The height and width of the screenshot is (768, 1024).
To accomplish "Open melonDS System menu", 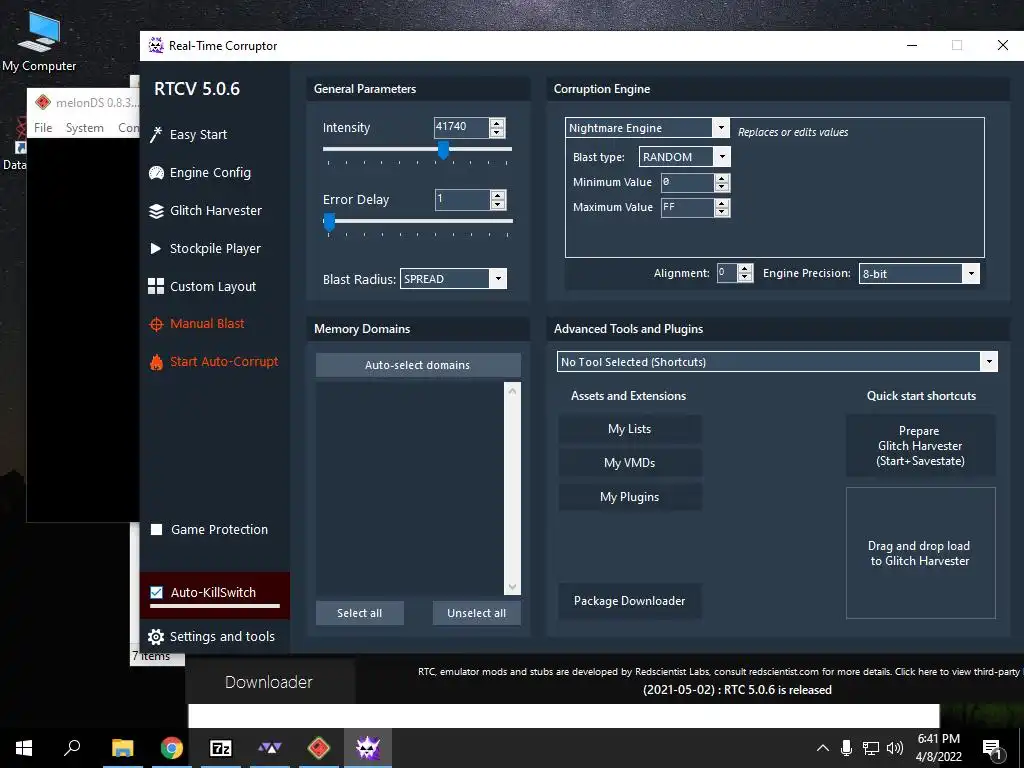I will pyautogui.click(x=84, y=128).
